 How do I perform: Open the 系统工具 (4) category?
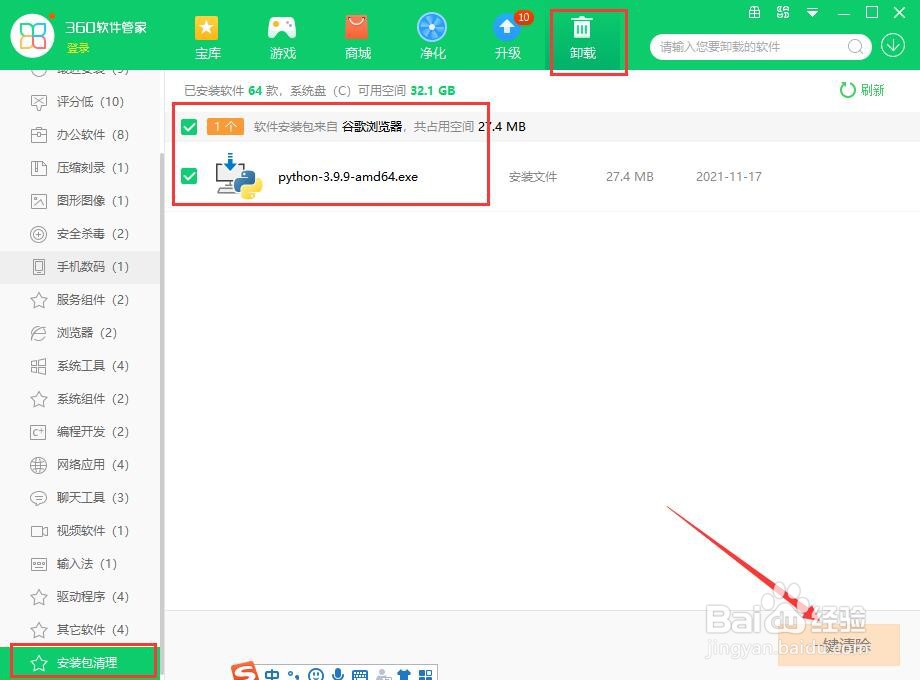[x=80, y=366]
